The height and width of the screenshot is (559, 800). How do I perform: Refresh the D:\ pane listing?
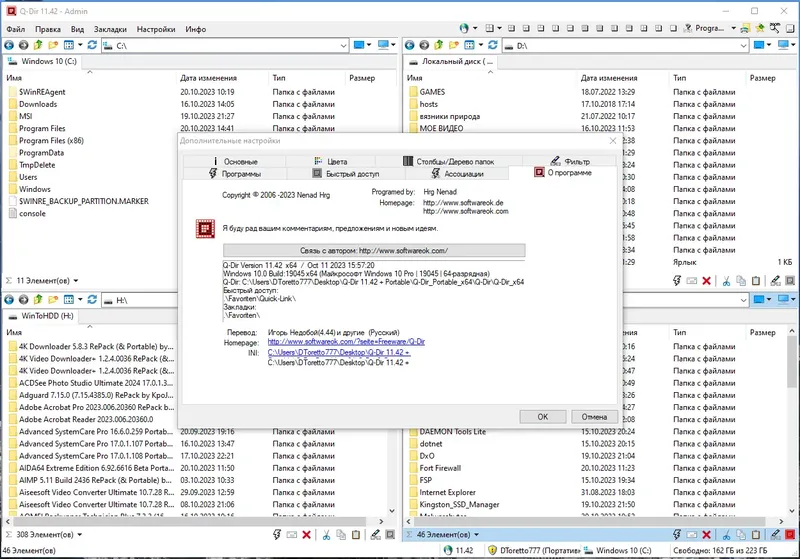pos(493,45)
